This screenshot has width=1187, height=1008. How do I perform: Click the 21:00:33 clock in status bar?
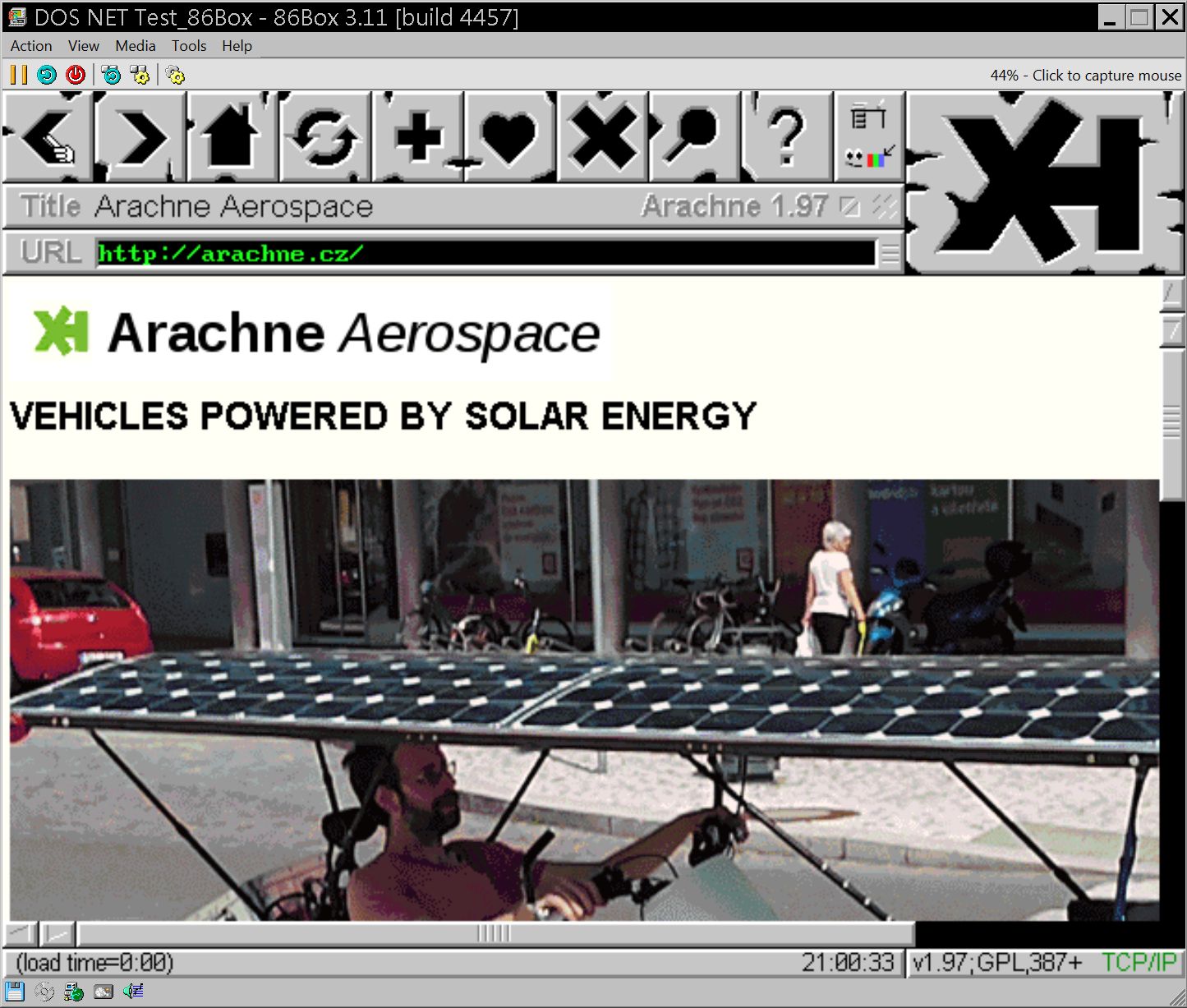point(848,962)
